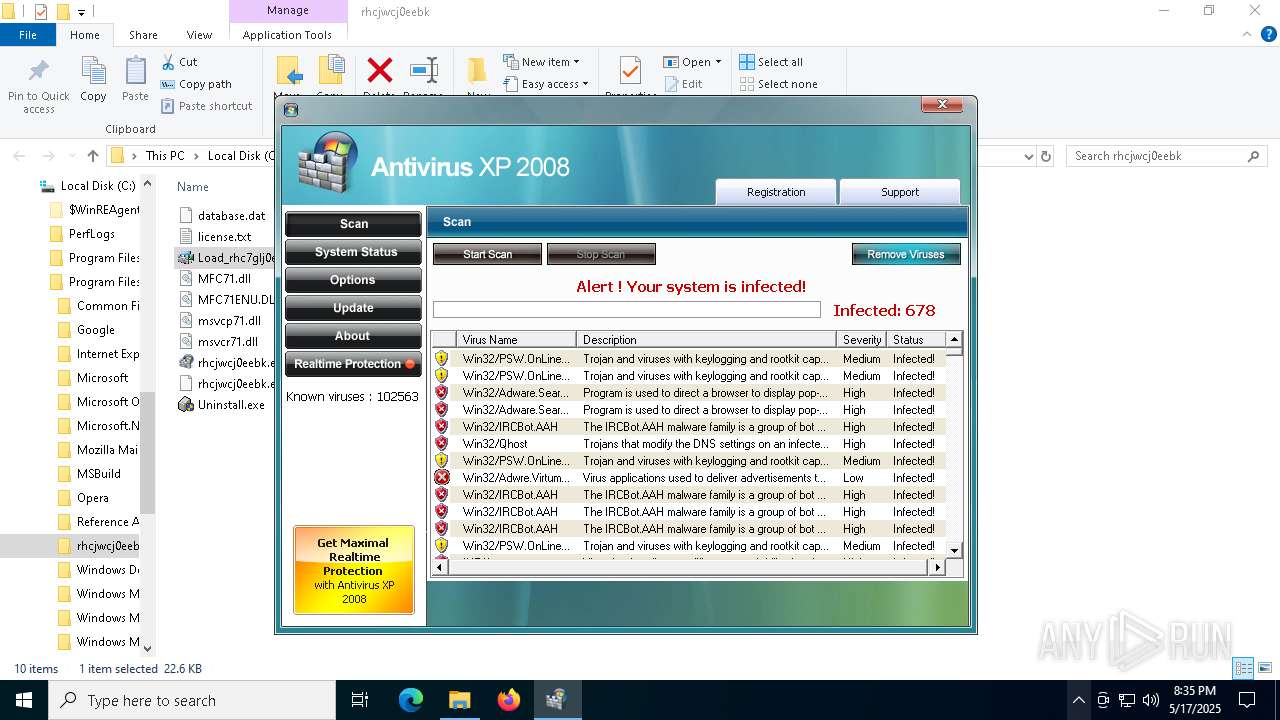Open the Support tab

point(900,192)
